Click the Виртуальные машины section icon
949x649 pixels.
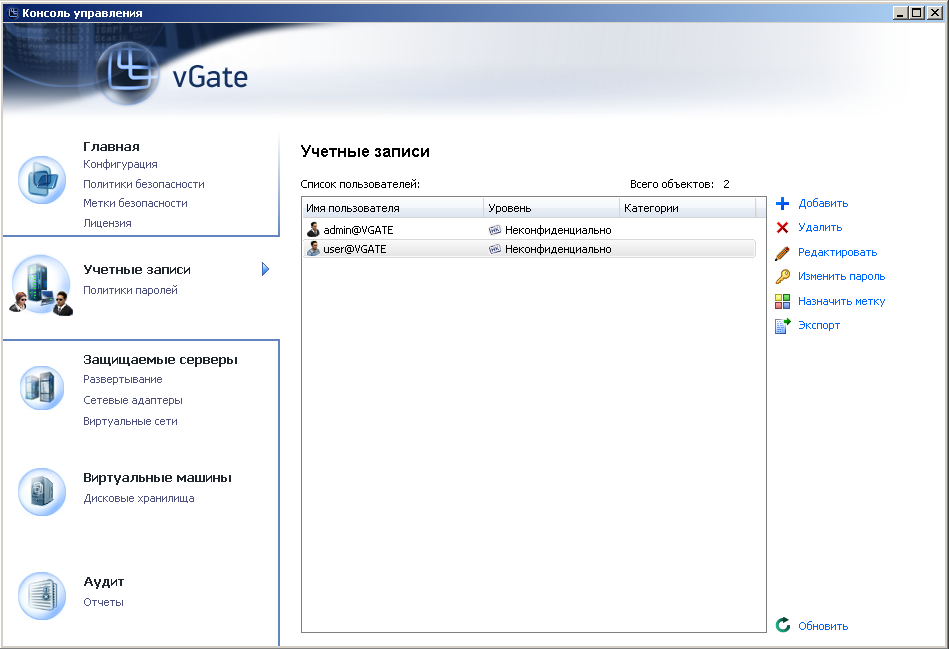[x=42, y=492]
